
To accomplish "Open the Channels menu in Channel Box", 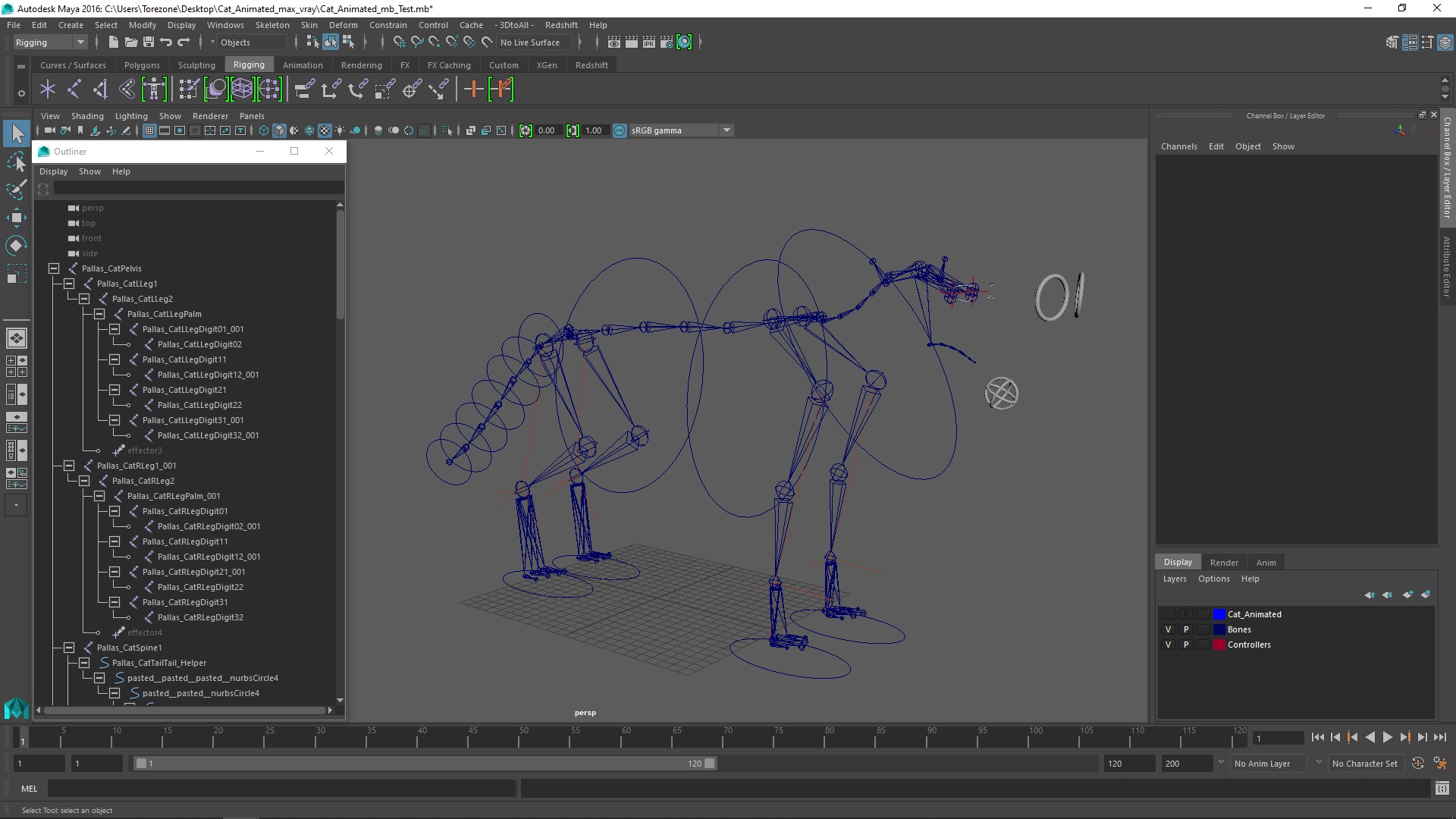I will [x=1178, y=146].
